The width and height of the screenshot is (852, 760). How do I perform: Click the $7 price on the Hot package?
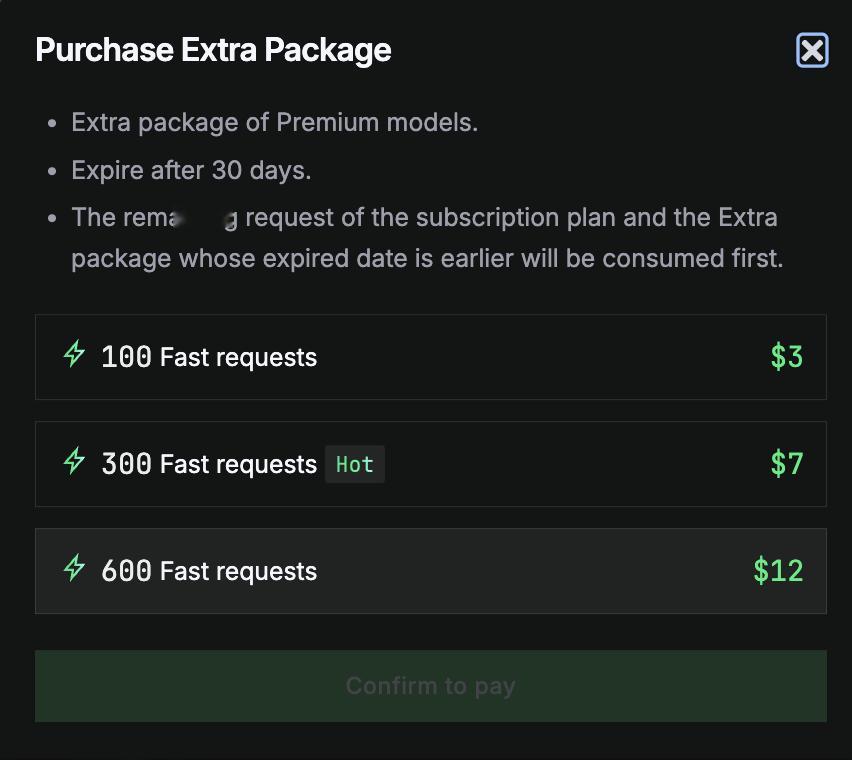point(786,464)
